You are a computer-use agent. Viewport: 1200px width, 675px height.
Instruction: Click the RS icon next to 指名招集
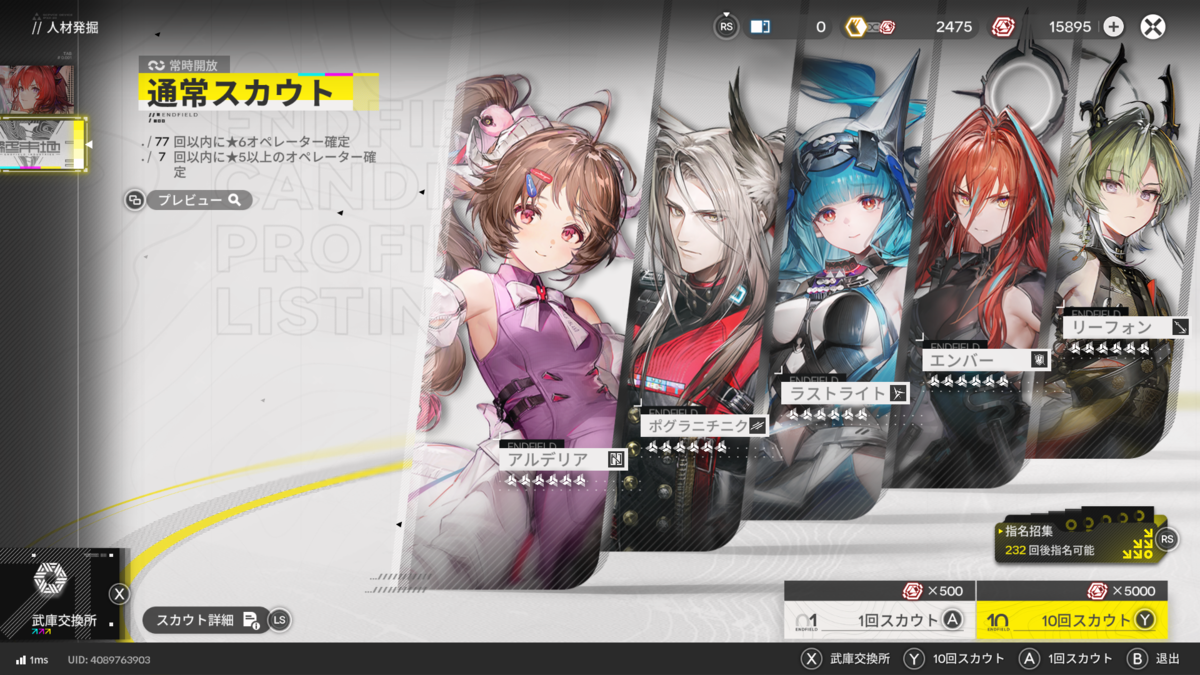1168,540
